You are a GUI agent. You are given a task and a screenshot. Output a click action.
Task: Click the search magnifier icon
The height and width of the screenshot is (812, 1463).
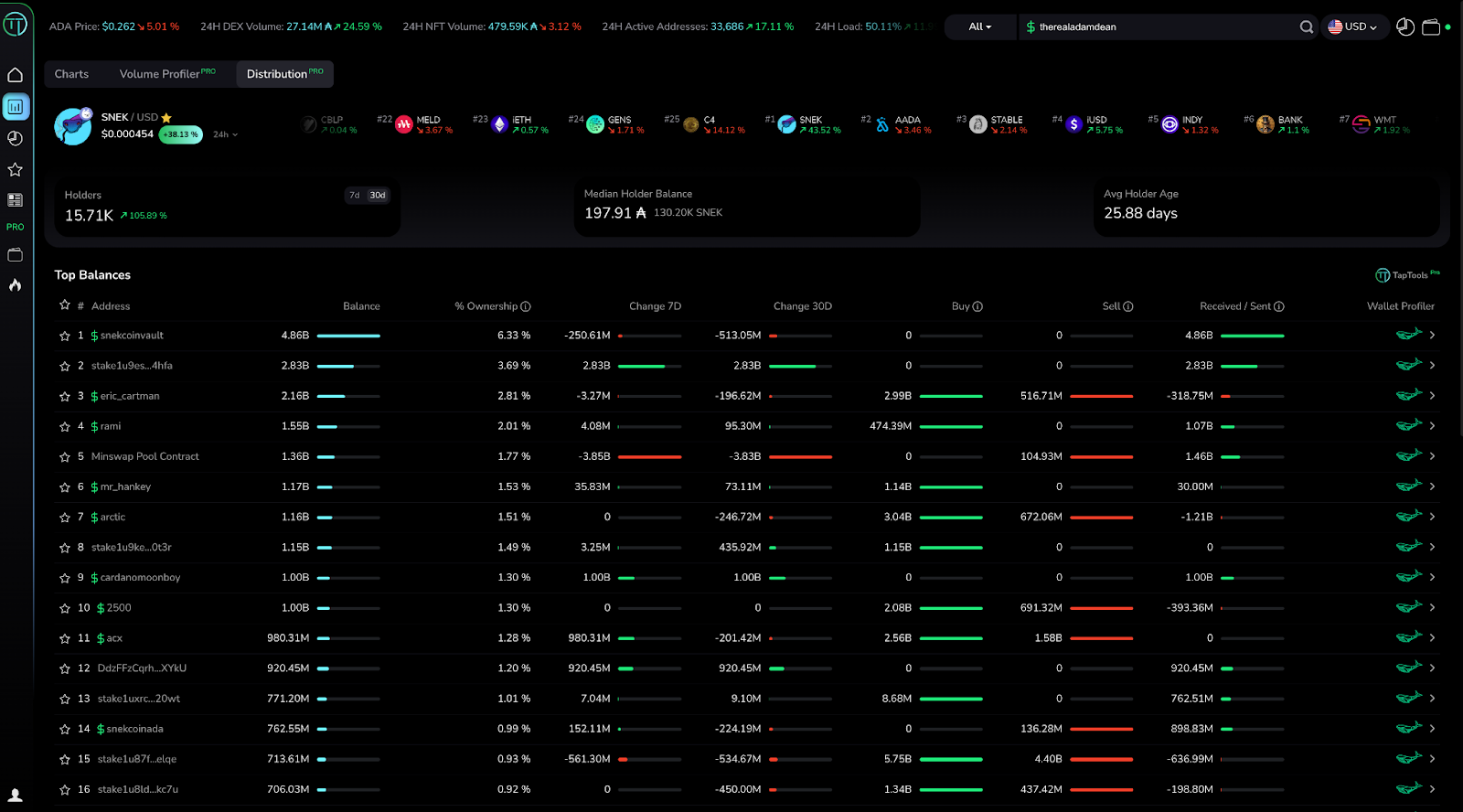point(1307,27)
